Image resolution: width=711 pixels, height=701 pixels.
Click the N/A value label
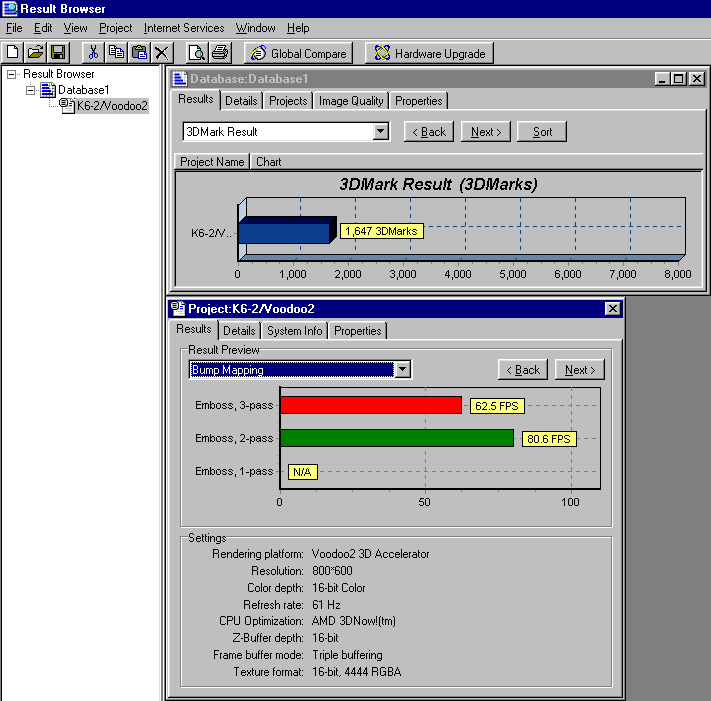[302, 472]
